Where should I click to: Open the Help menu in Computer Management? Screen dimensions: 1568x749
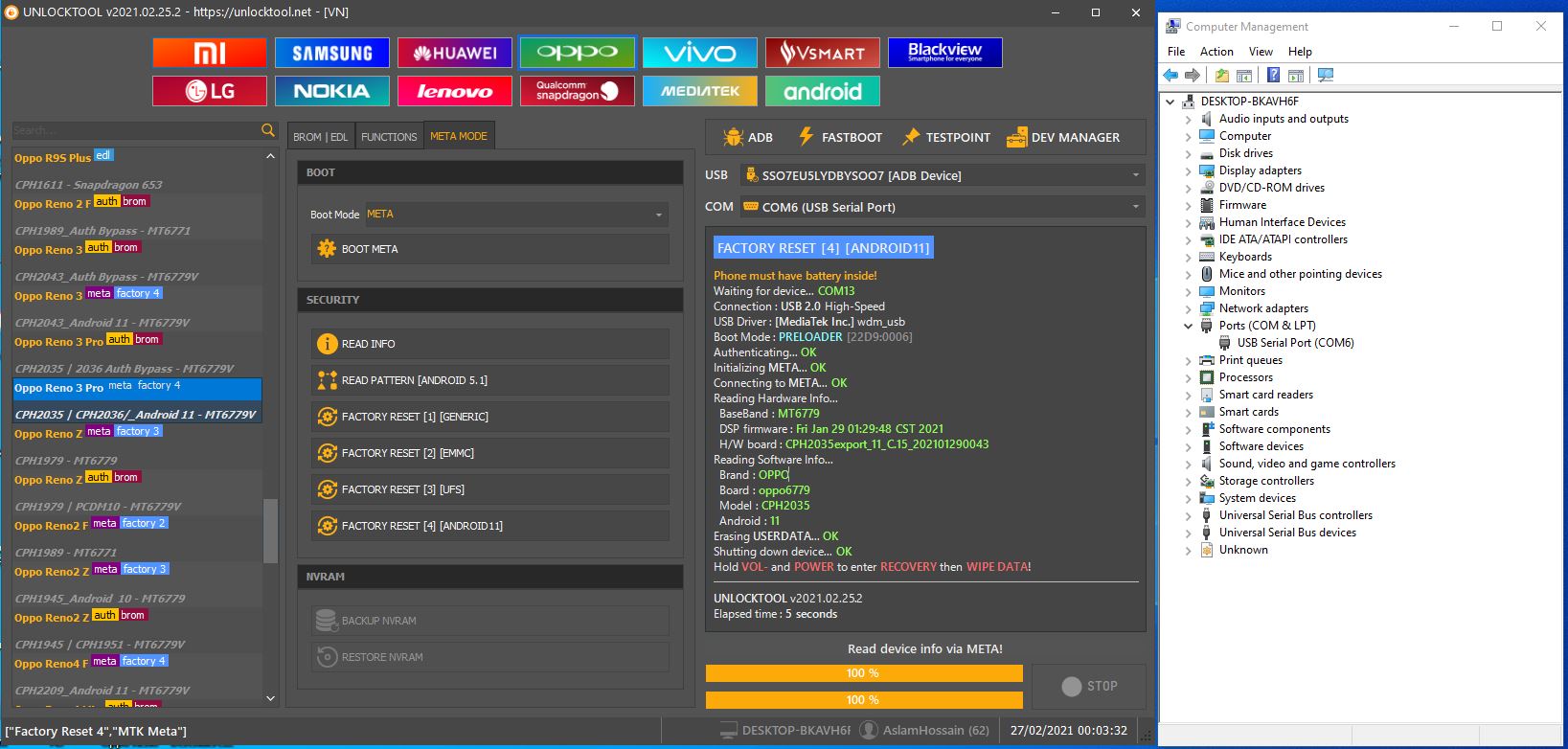1300,52
